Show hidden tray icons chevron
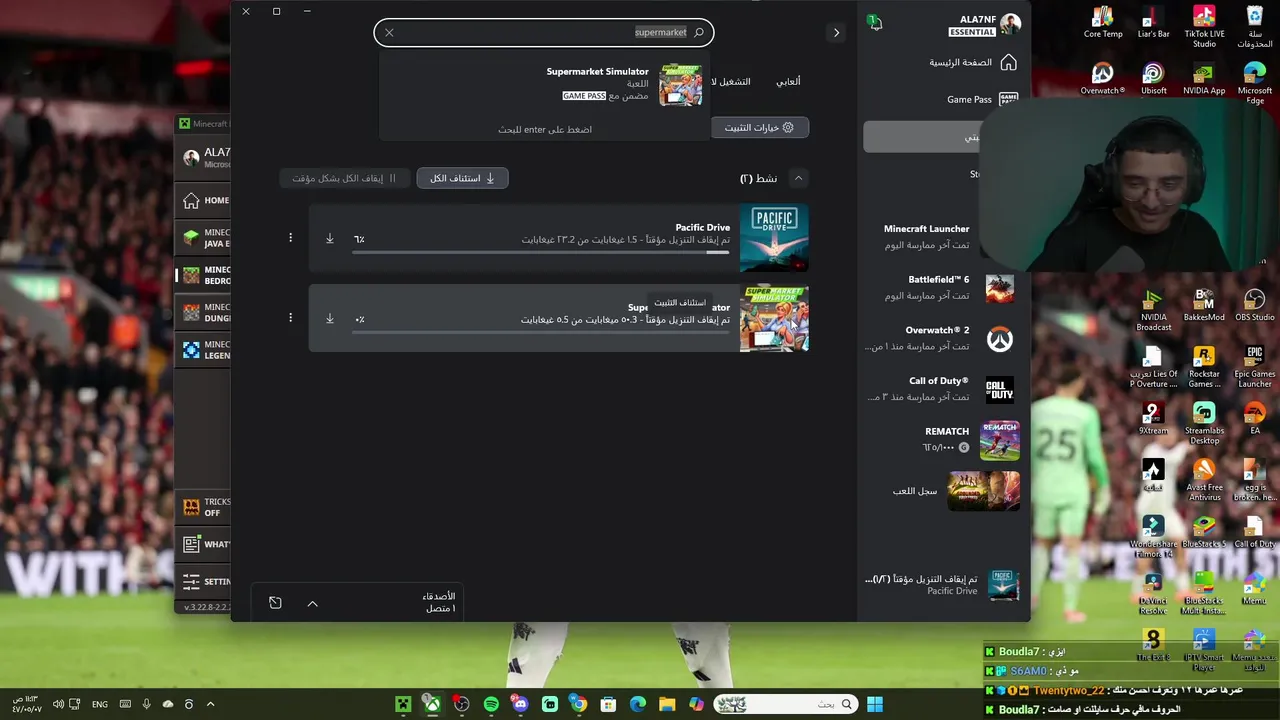The width and height of the screenshot is (1280, 720). [210, 704]
